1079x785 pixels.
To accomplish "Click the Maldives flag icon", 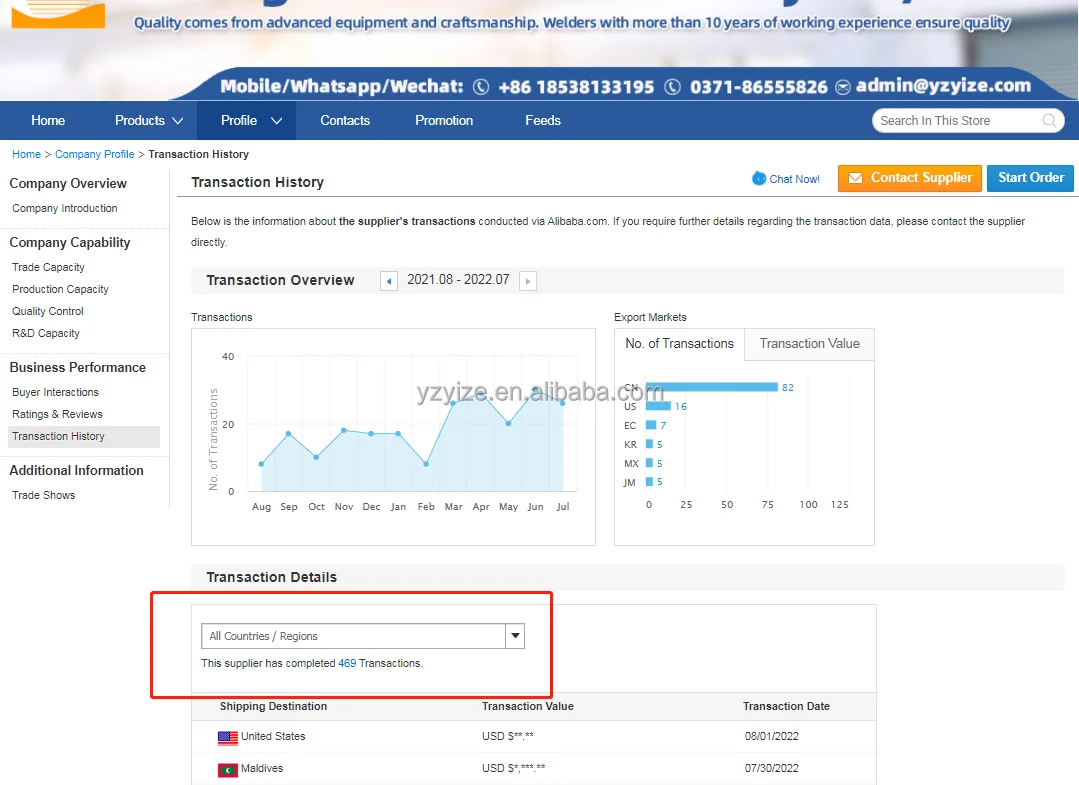I will 228,769.
